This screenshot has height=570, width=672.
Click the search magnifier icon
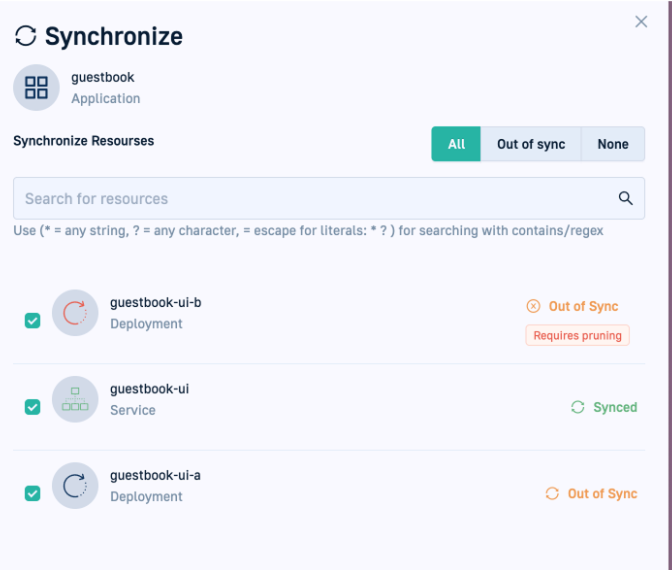point(625,198)
